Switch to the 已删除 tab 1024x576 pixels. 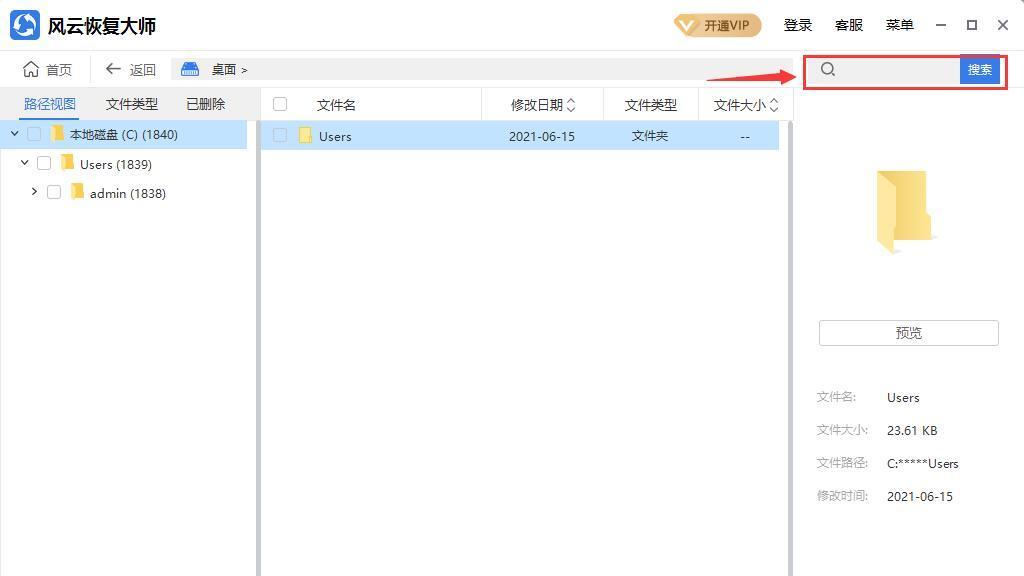206,104
